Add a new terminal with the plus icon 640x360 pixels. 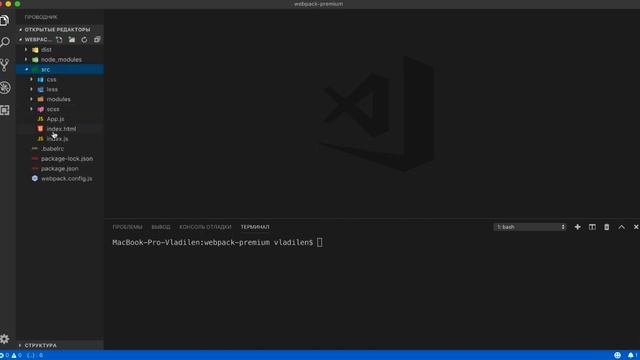pyautogui.click(x=578, y=227)
